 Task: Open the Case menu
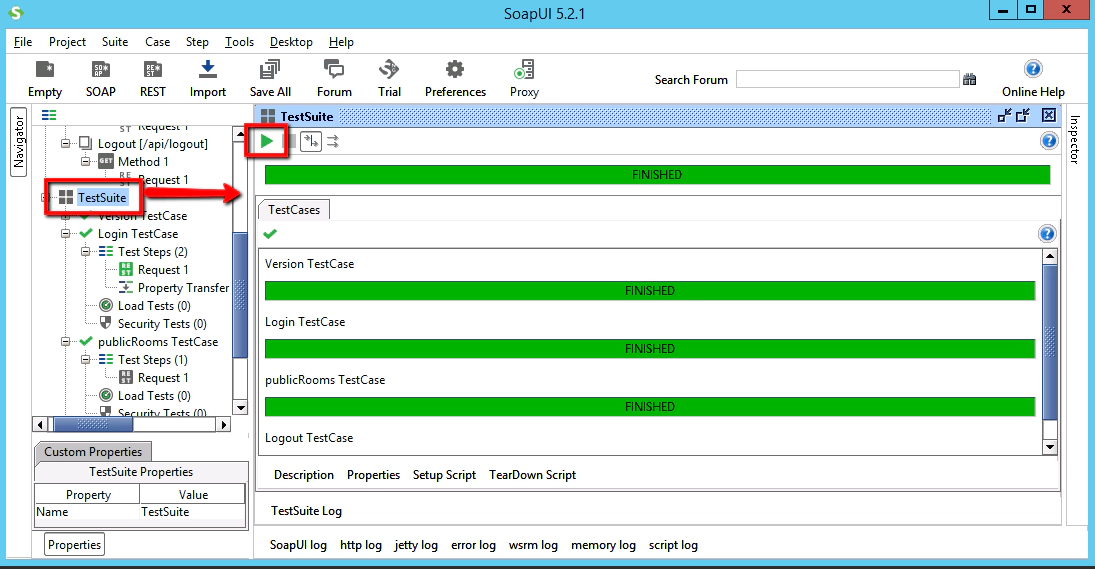point(157,42)
